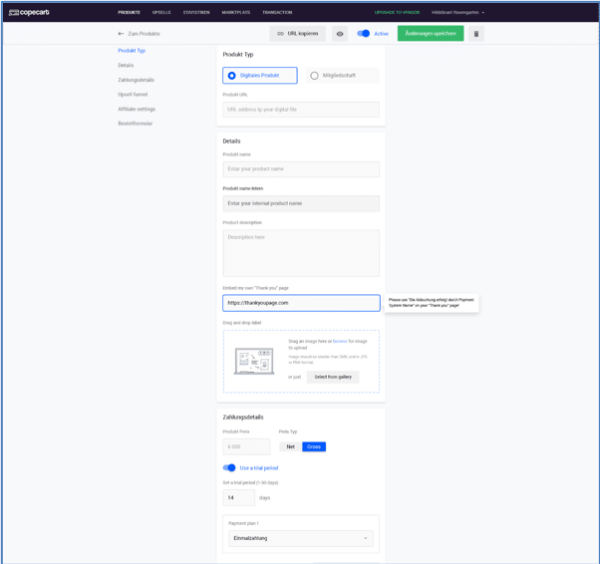Click the link icon in URL kopieren

[280, 33]
